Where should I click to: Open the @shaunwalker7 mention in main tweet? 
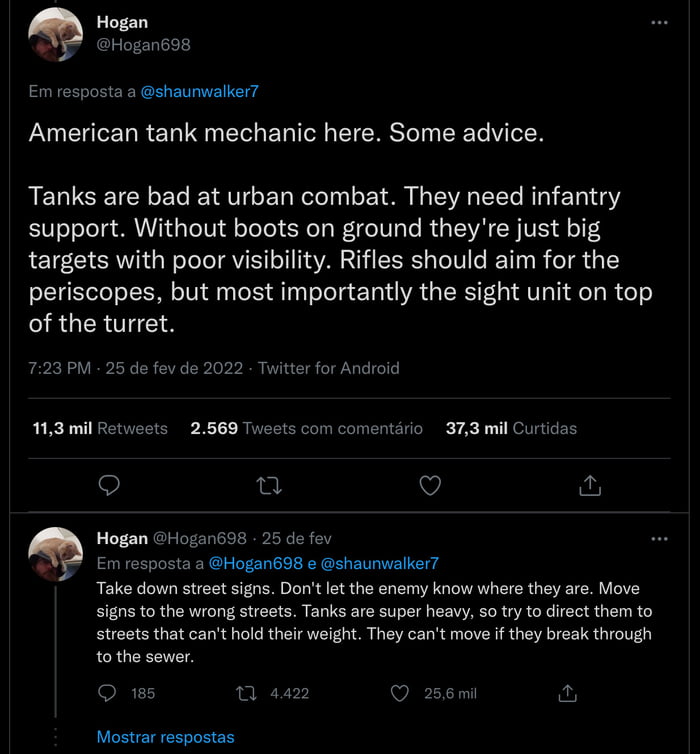point(201,91)
